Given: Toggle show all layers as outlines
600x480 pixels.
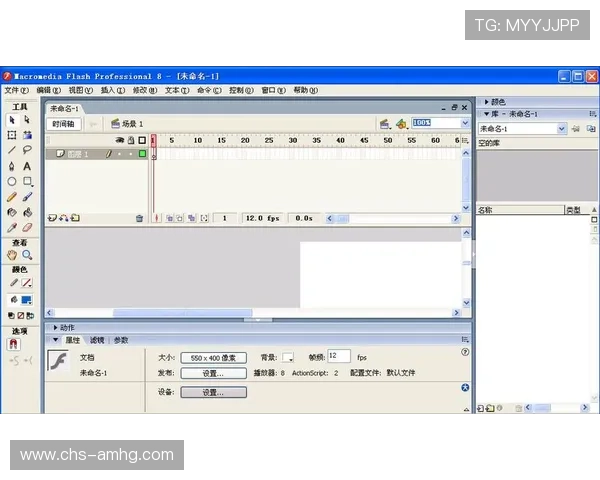Looking at the screenshot, I should (142, 140).
